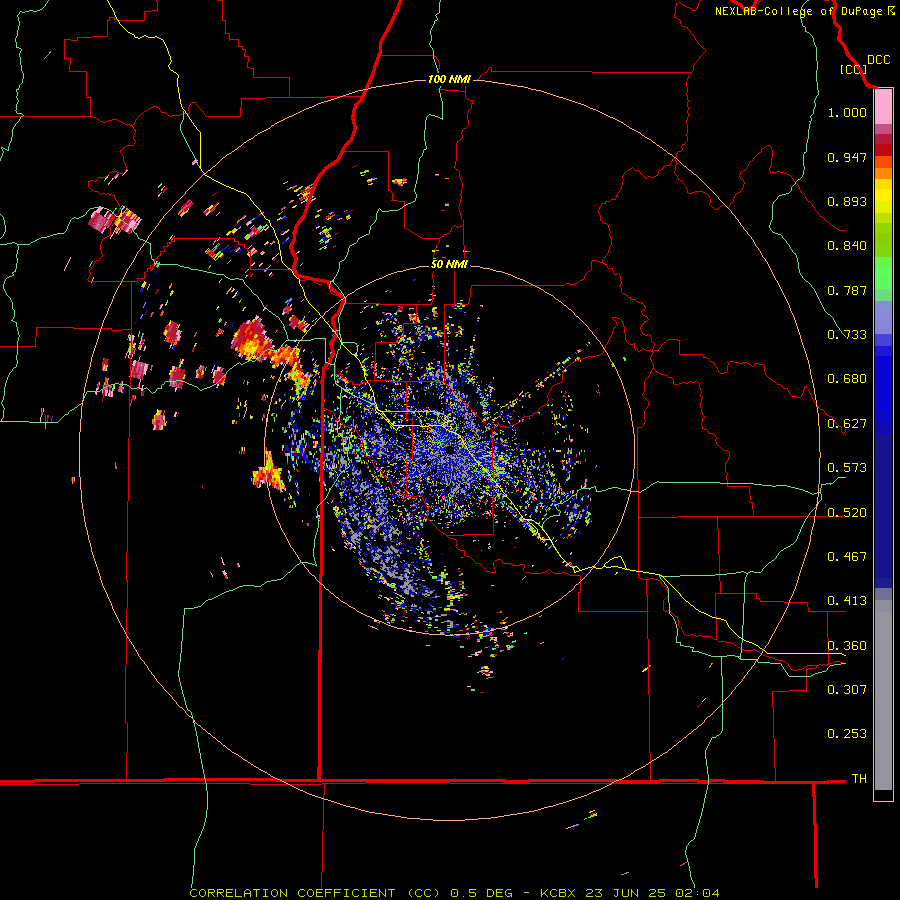Click the 50 NMI range ring label
Viewport: 900px width, 900px height.
click(449, 264)
